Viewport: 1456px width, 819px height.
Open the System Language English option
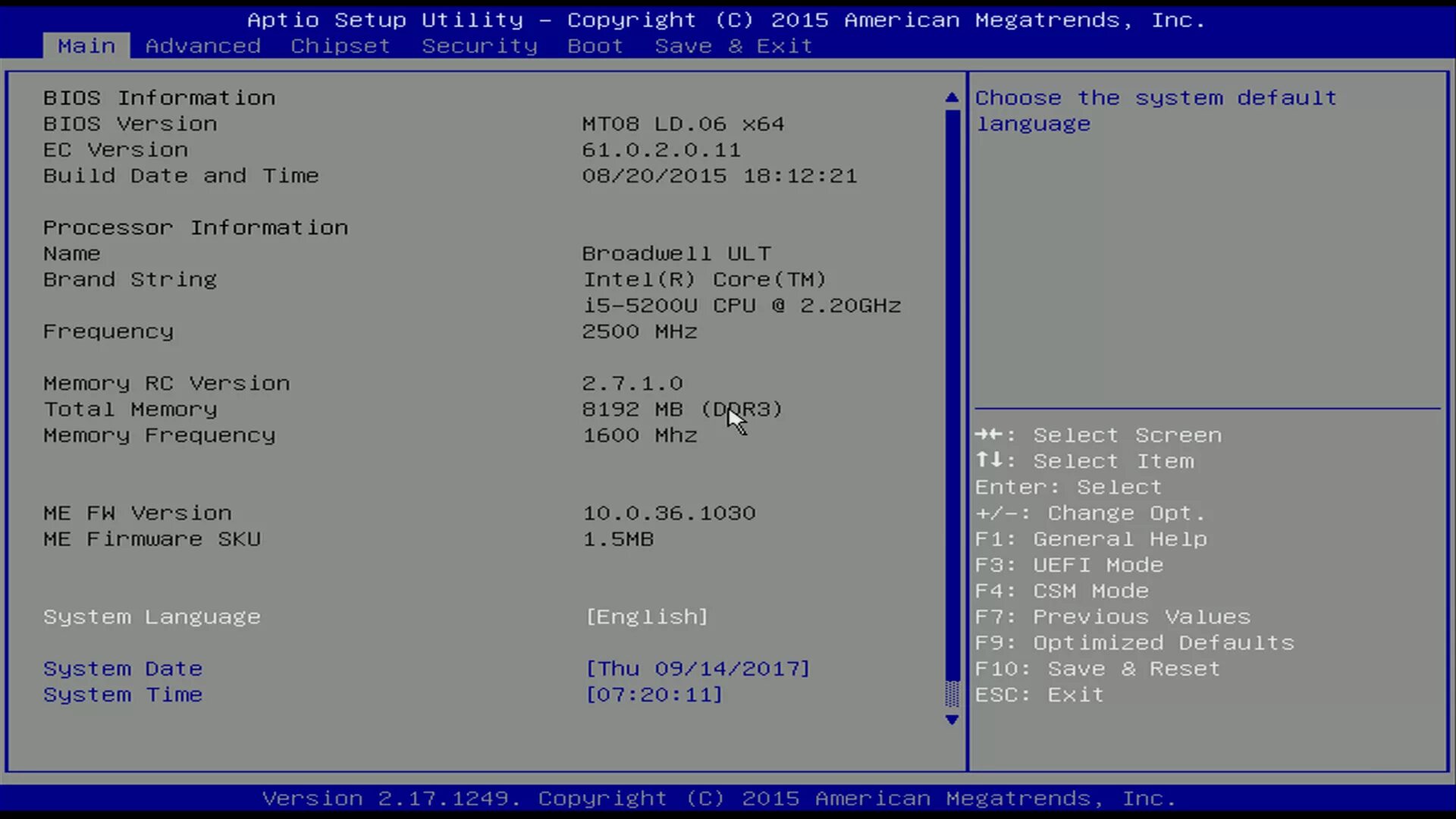coord(647,617)
